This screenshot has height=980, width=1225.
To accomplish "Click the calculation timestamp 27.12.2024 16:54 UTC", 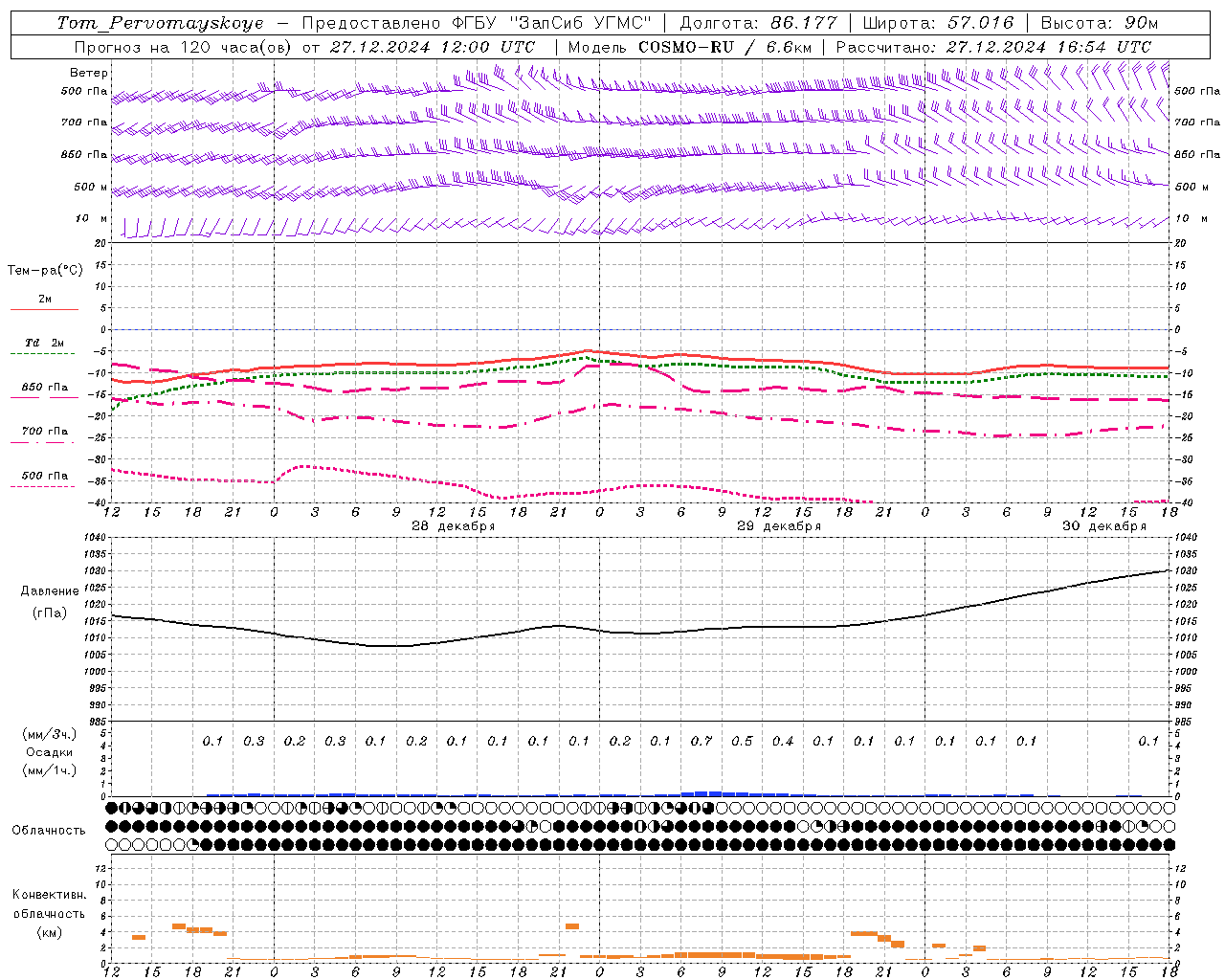I will pyautogui.click(x=1049, y=47).
